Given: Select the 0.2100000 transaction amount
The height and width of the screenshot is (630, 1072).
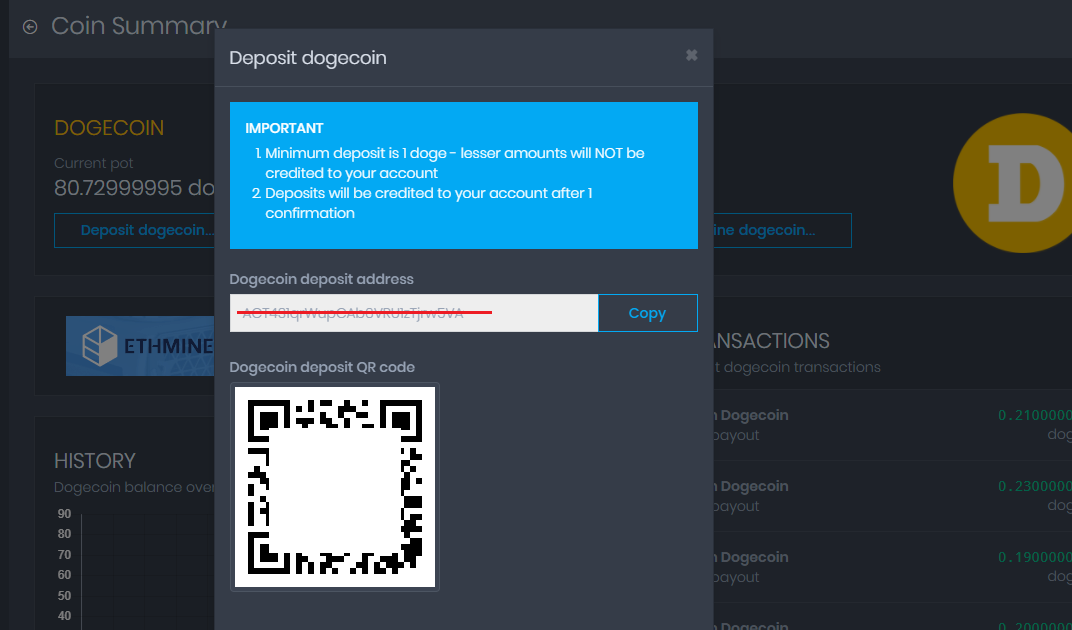Looking at the screenshot, I should point(1035,415).
